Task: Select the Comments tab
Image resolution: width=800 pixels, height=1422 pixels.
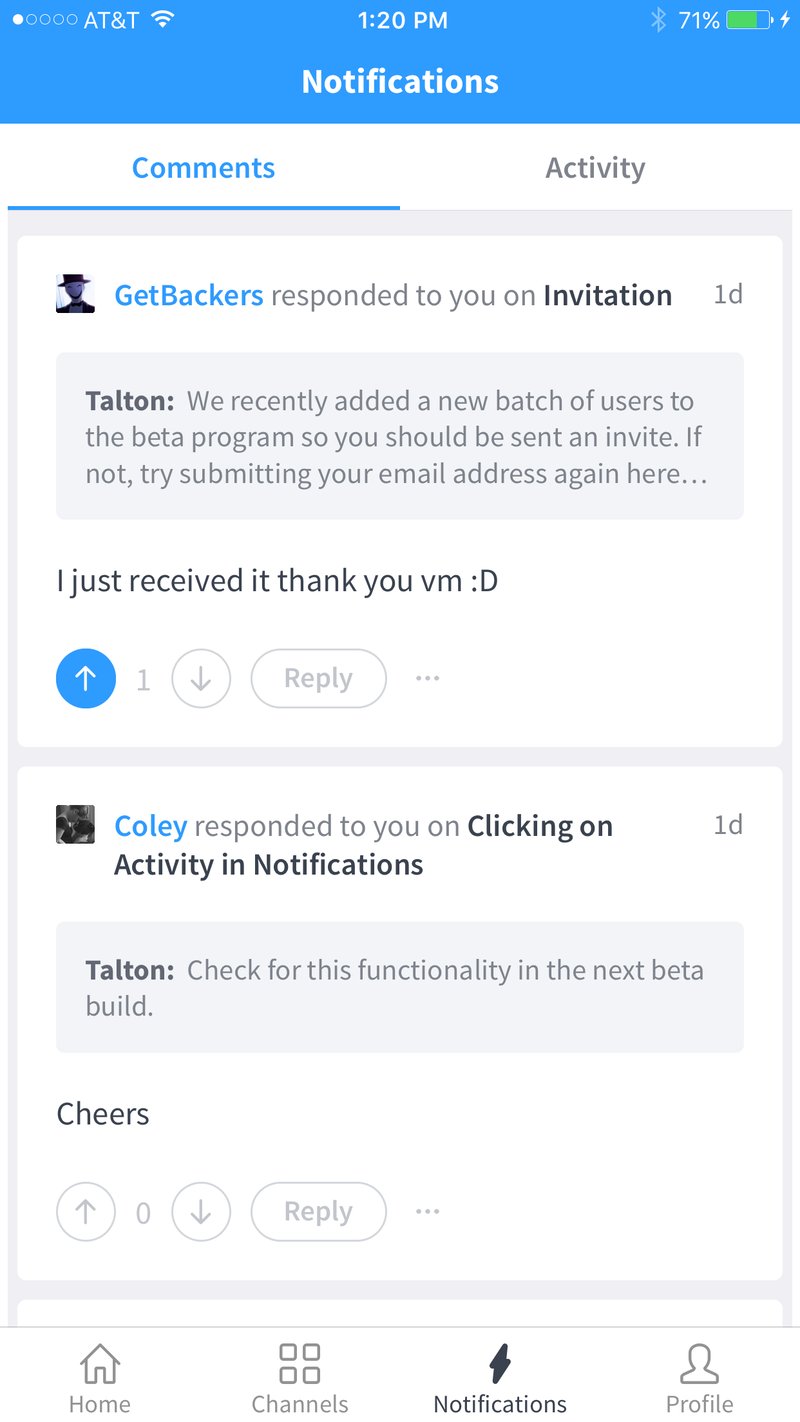Action: (203, 167)
